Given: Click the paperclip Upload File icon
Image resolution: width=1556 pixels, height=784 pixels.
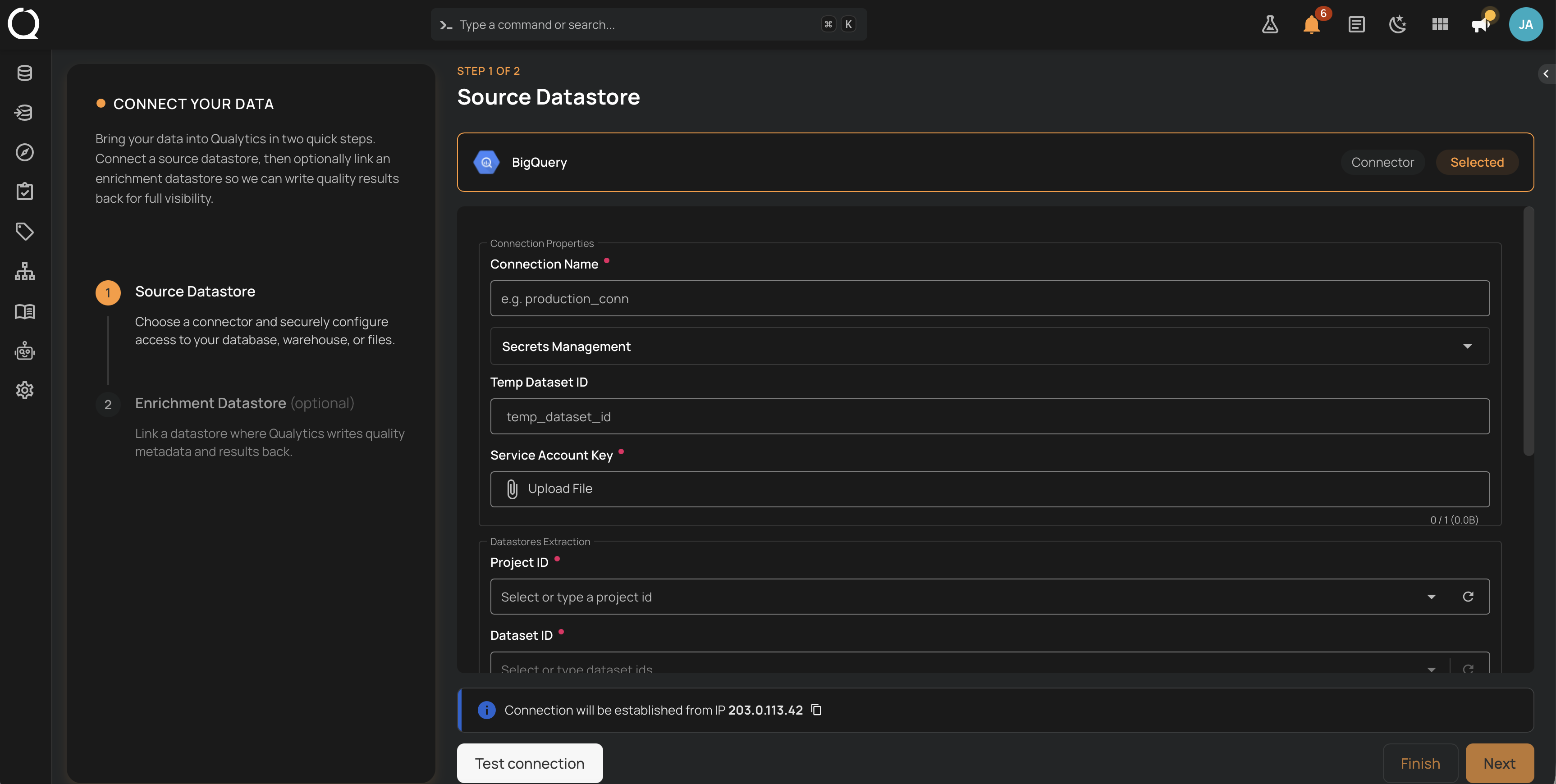Looking at the screenshot, I should 512,488.
